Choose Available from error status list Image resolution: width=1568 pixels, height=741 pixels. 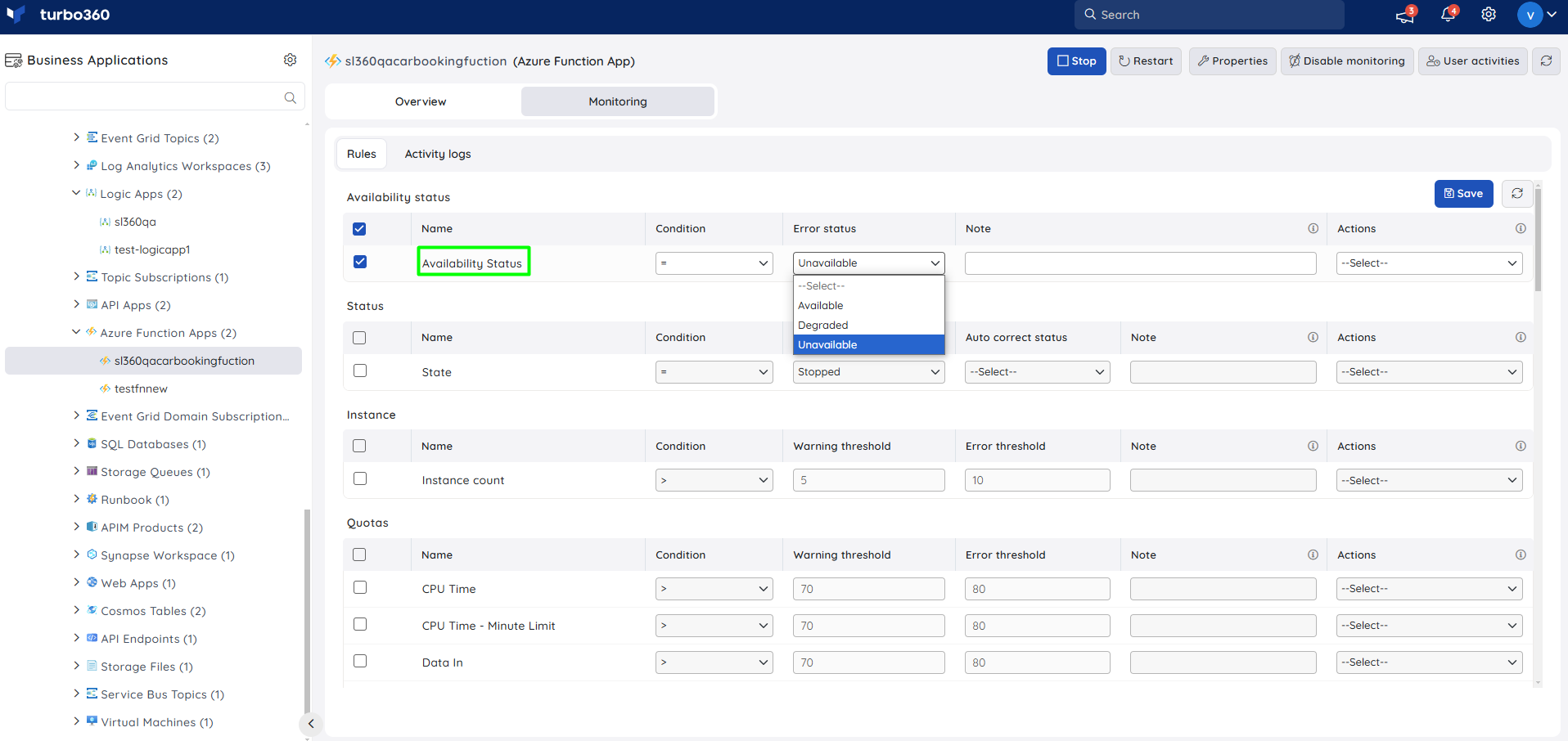coord(868,305)
